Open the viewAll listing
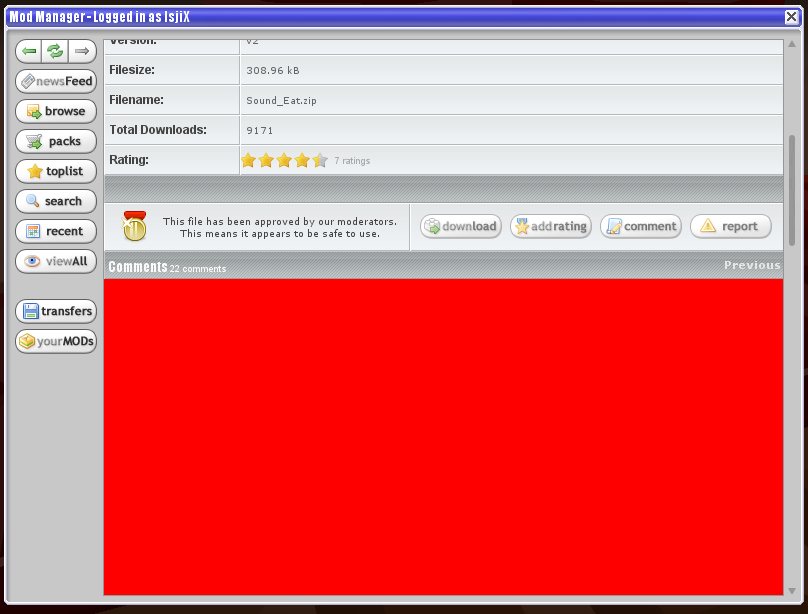This screenshot has height=614, width=808. click(x=56, y=261)
